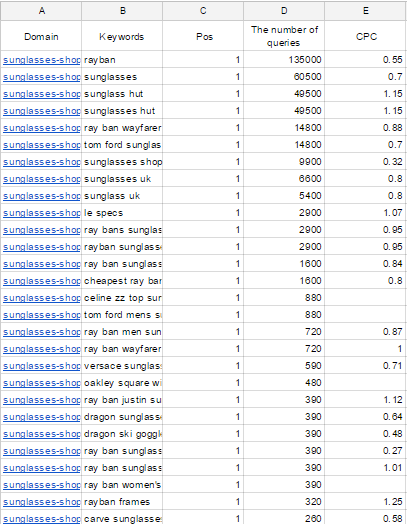Click the 60500 queries cell
This screenshot has width=407, height=524.
pos(284,77)
